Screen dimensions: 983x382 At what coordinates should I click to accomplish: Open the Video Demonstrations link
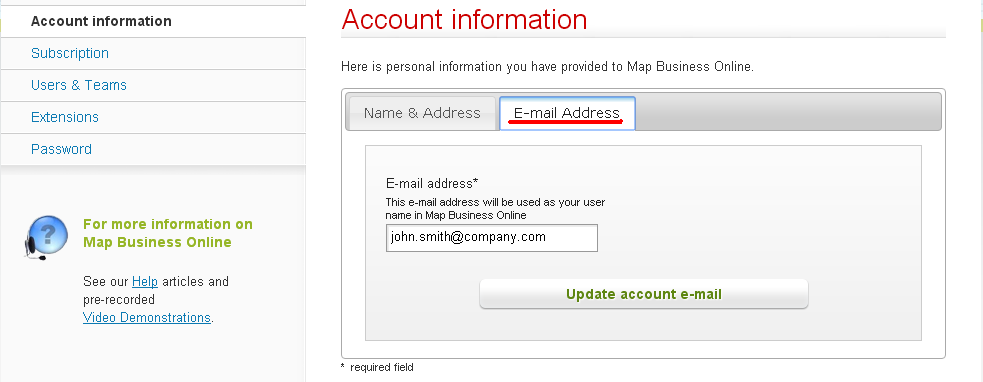(147, 317)
